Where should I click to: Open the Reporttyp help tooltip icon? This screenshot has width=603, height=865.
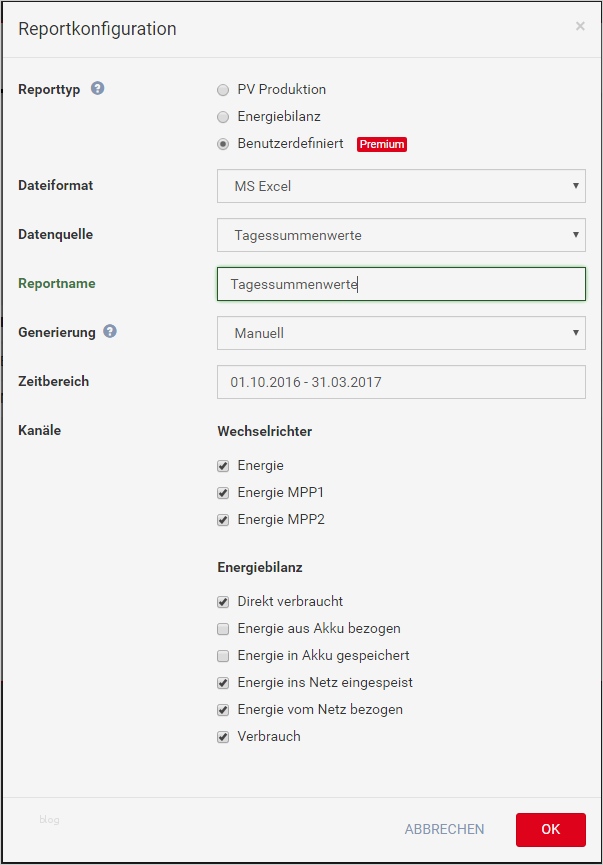[97, 89]
